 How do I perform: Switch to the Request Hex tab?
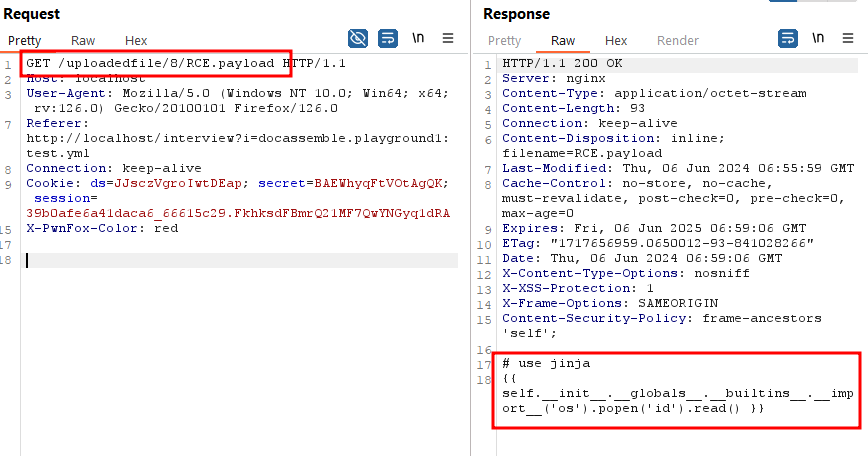pos(136,40)
